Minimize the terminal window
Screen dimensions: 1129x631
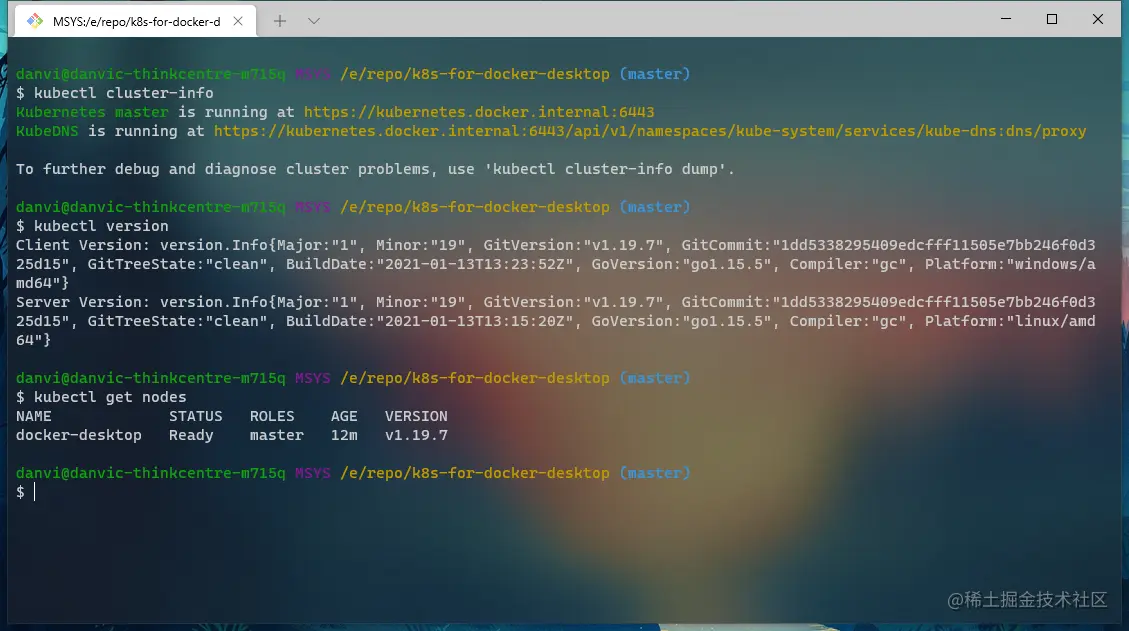click(1006, 19)
